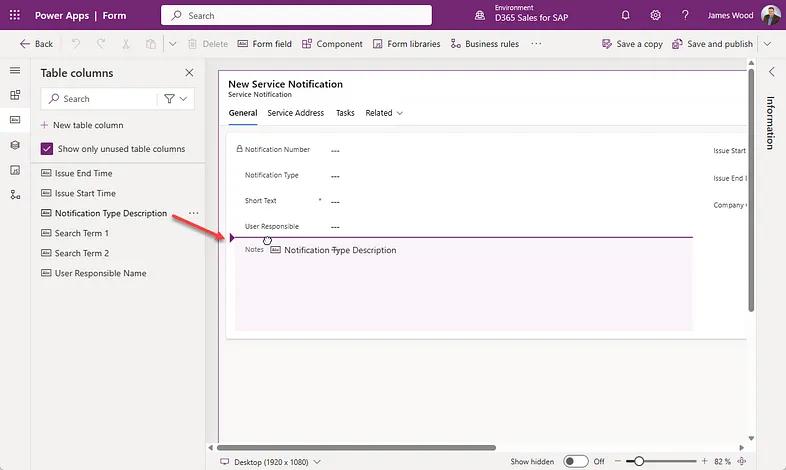
Task: Click the Table columns search field
Action: [99, 99]
